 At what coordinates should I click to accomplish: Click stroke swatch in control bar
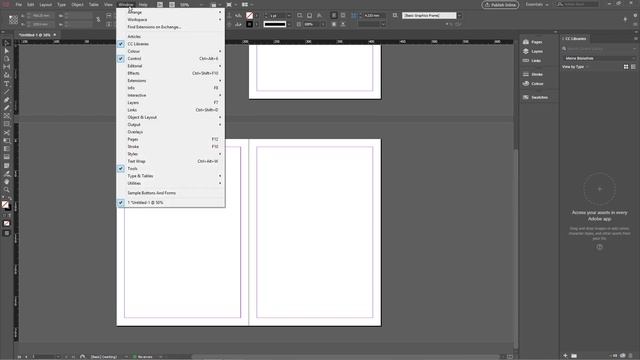click(249, 24)
